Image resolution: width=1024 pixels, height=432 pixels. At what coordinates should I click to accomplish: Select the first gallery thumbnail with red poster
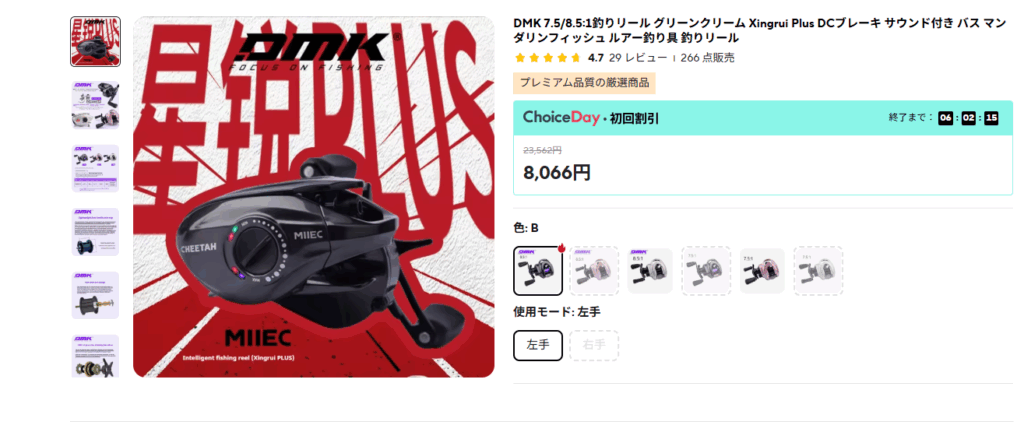pyautogui.click(x=95, y=42)
